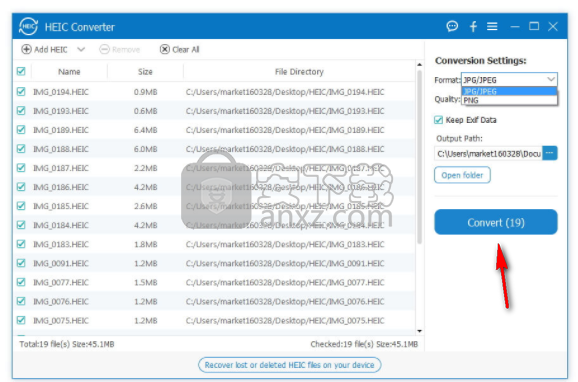Uncheck IMG_0194.HEIC checkbox

coord(21,91)
